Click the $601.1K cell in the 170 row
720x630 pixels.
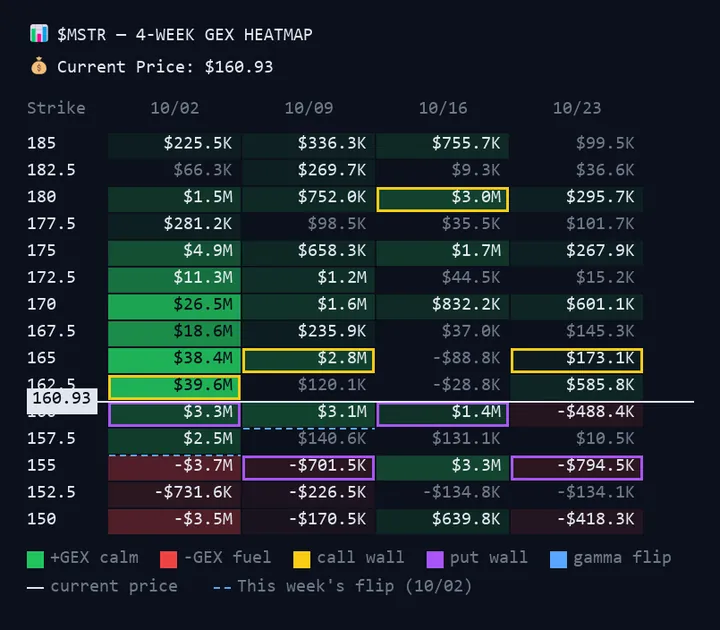(x=577, y=306)
